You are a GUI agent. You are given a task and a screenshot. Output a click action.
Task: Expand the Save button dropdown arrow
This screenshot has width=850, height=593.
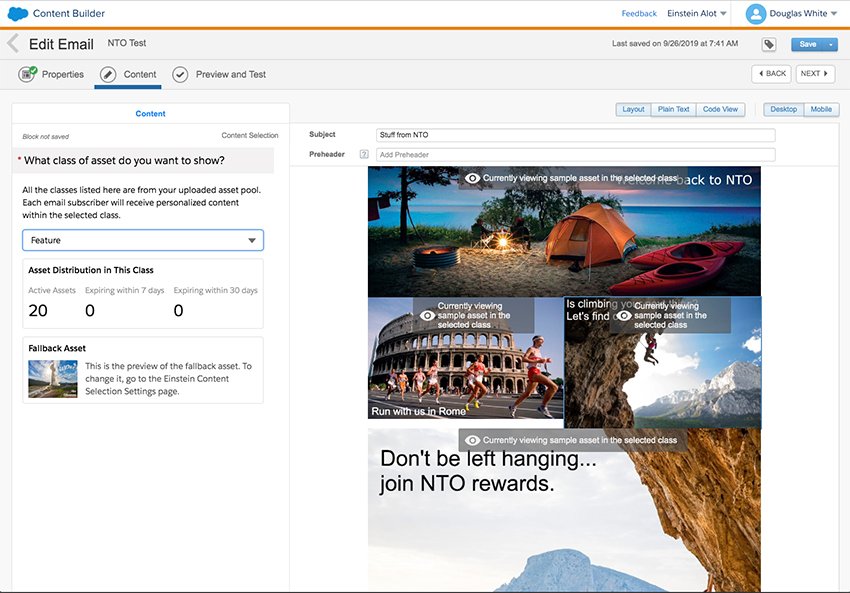[x=833, y=45]
